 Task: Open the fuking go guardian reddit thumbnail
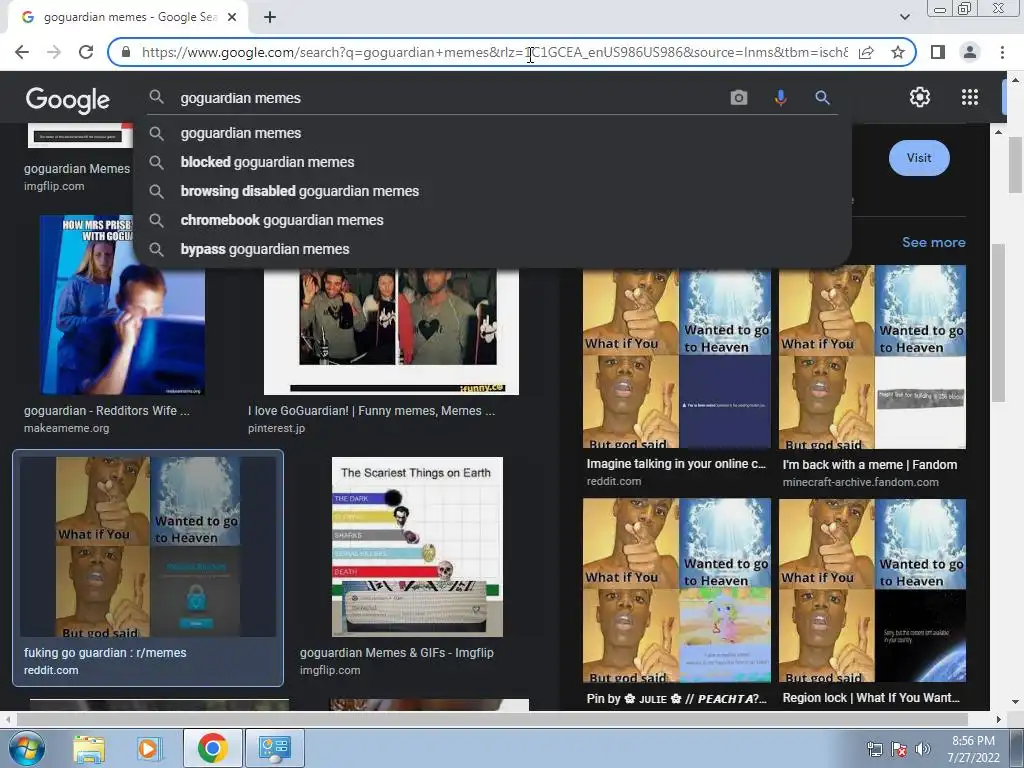pos(148,547)
